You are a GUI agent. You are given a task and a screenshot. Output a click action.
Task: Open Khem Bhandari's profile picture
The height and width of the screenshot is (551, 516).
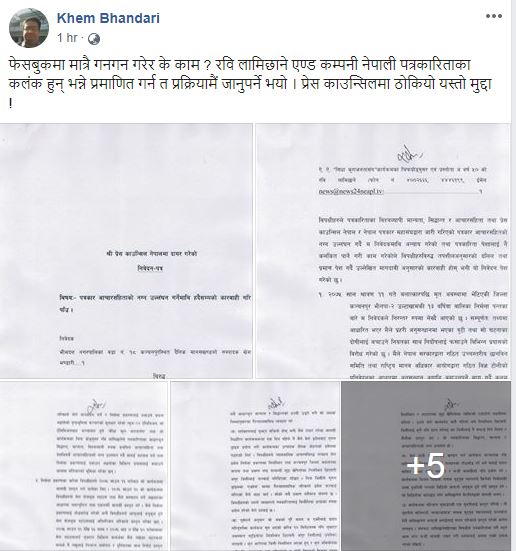pyautogui.click(x=29, y=28)
